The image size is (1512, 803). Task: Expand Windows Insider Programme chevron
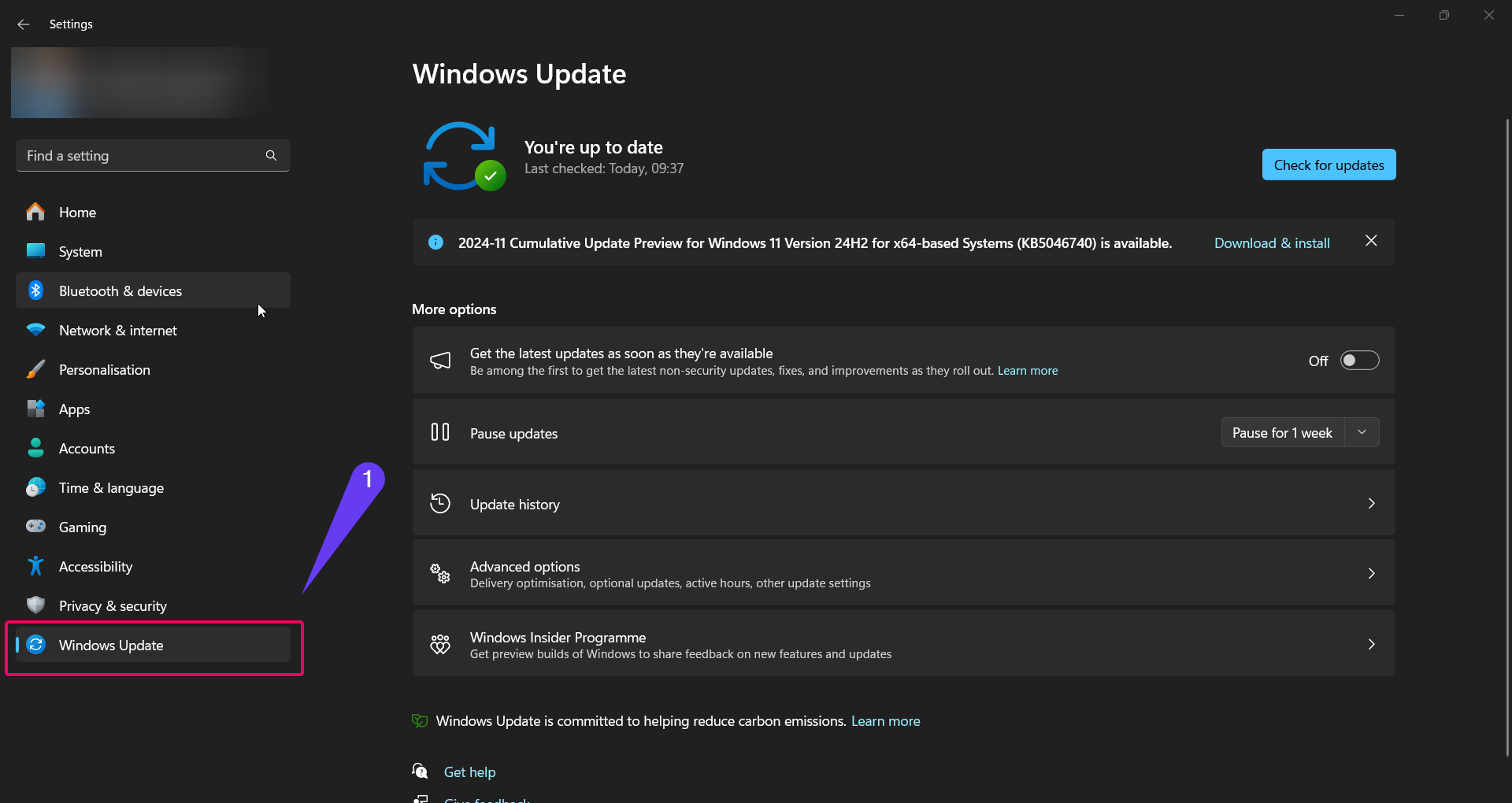(1371, 644)
